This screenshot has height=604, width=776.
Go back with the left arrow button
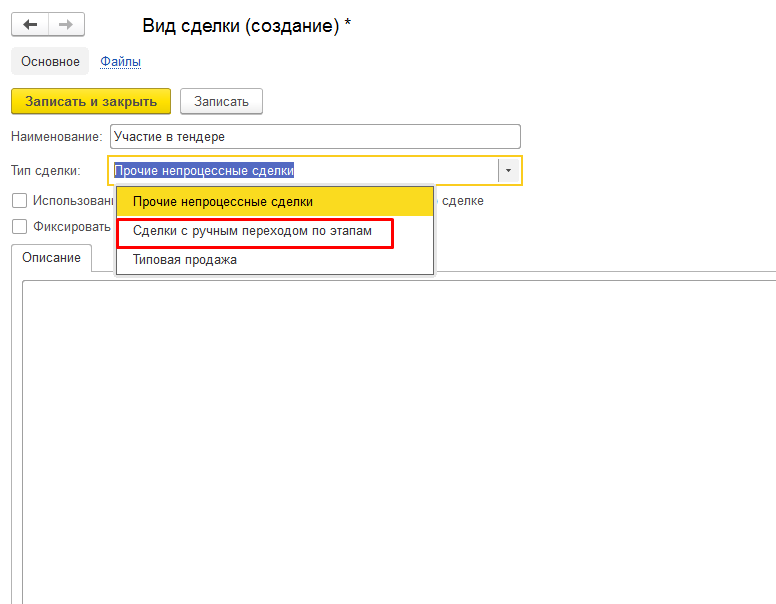point(30,25)
